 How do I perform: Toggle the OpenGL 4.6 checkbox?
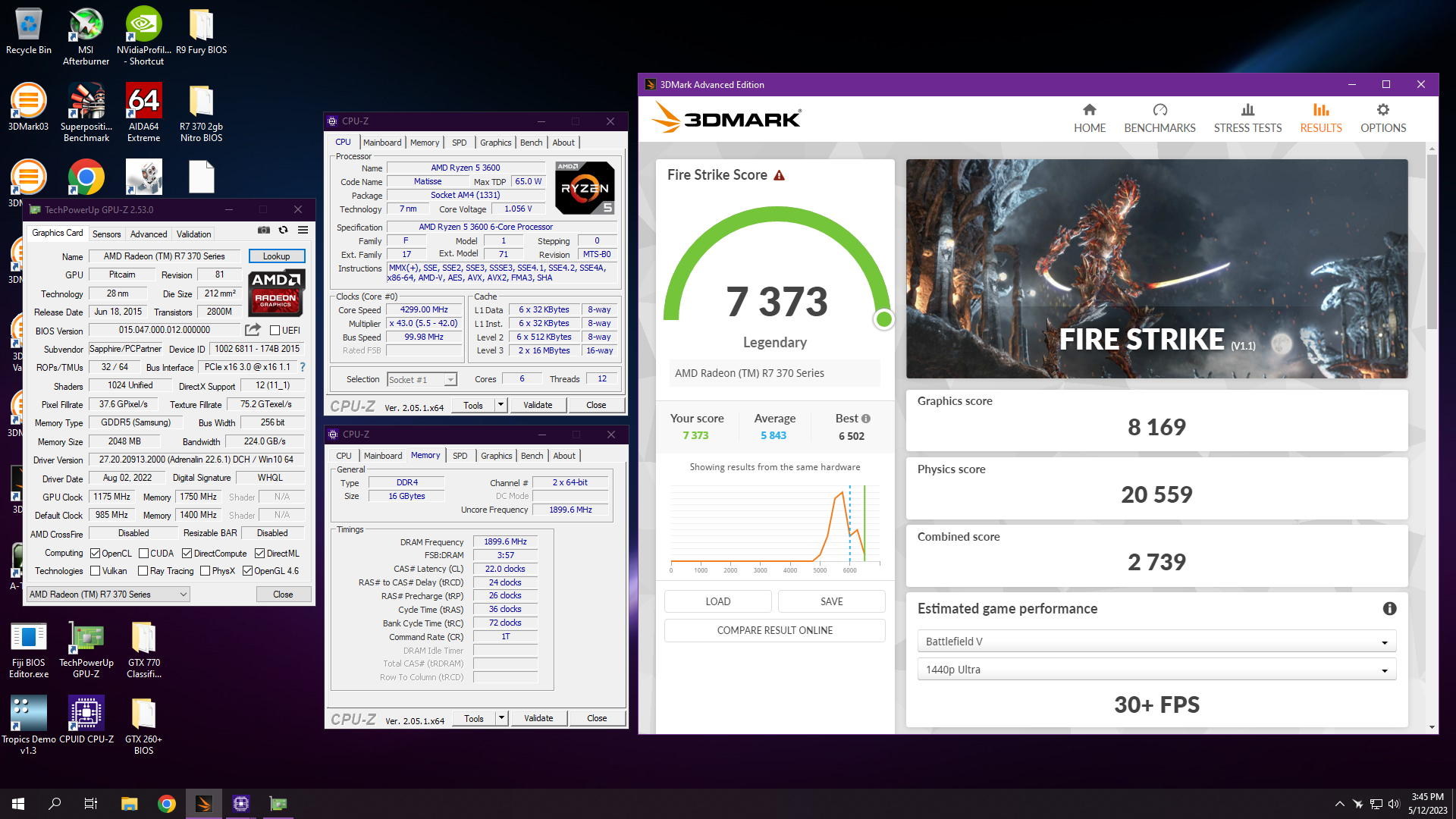coord(247,571)
